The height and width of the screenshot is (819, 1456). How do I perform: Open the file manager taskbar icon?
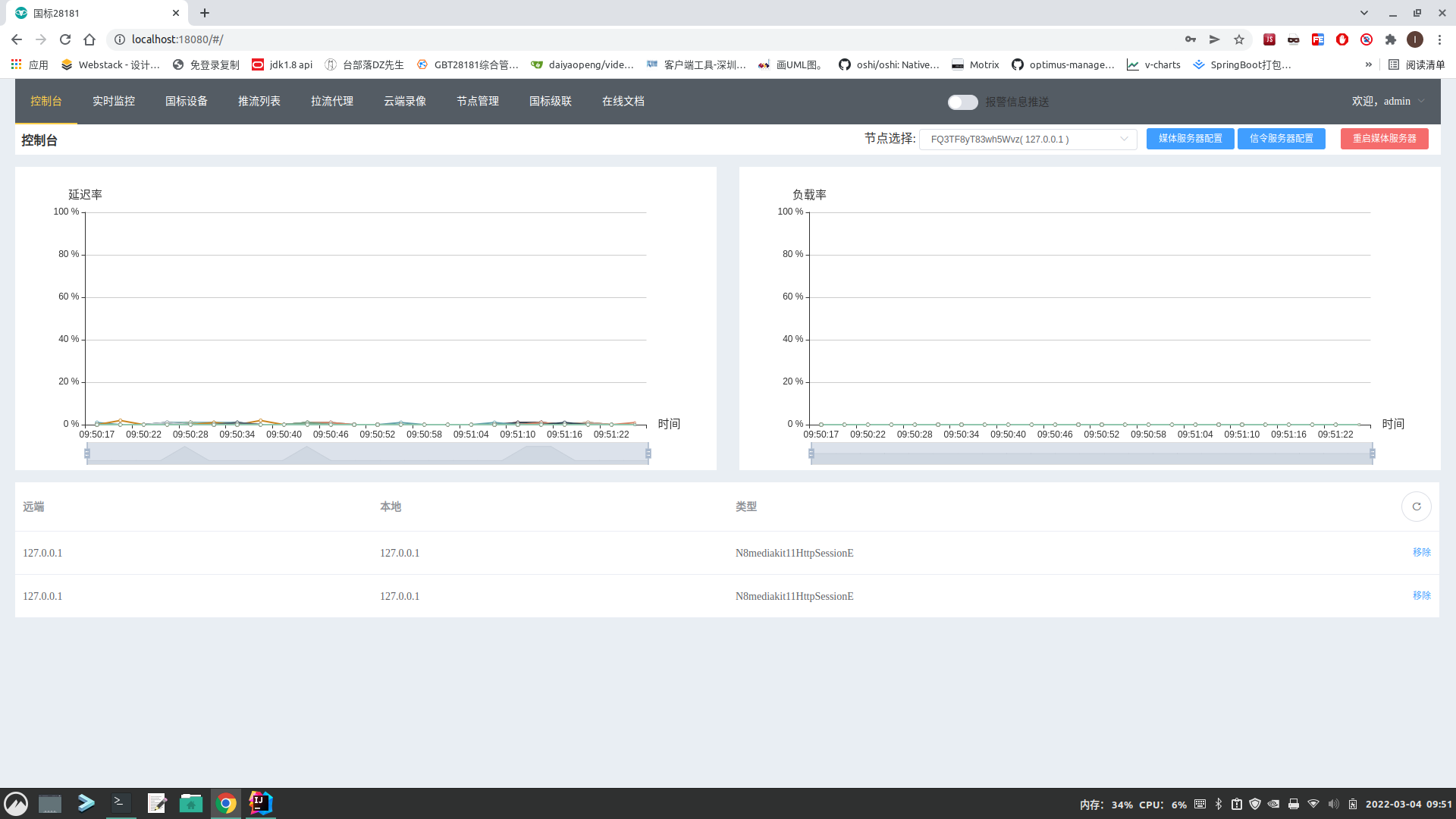191,803
